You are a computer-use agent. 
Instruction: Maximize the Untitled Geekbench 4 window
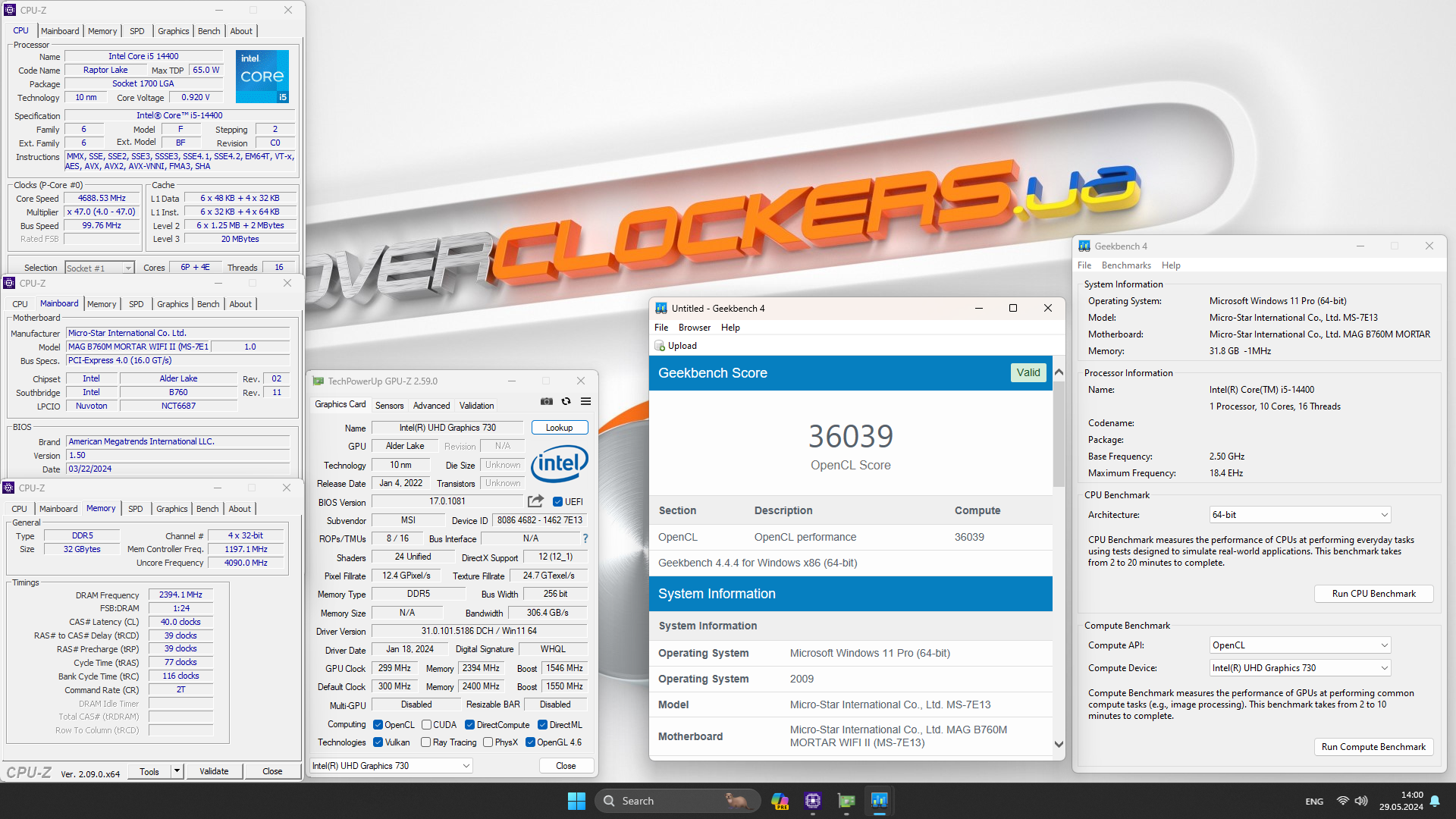[x=1012, y=308]
